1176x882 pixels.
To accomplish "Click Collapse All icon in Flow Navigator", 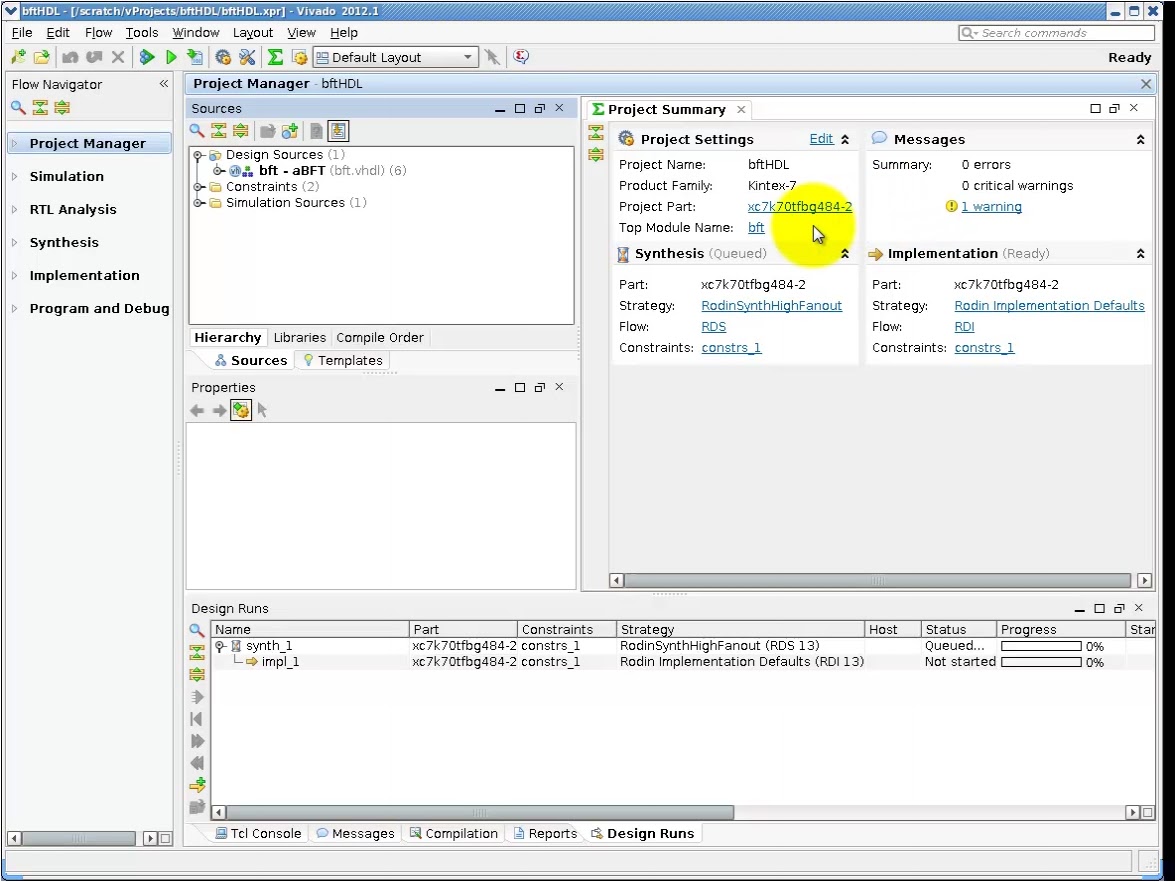I will tap(40, 108).
